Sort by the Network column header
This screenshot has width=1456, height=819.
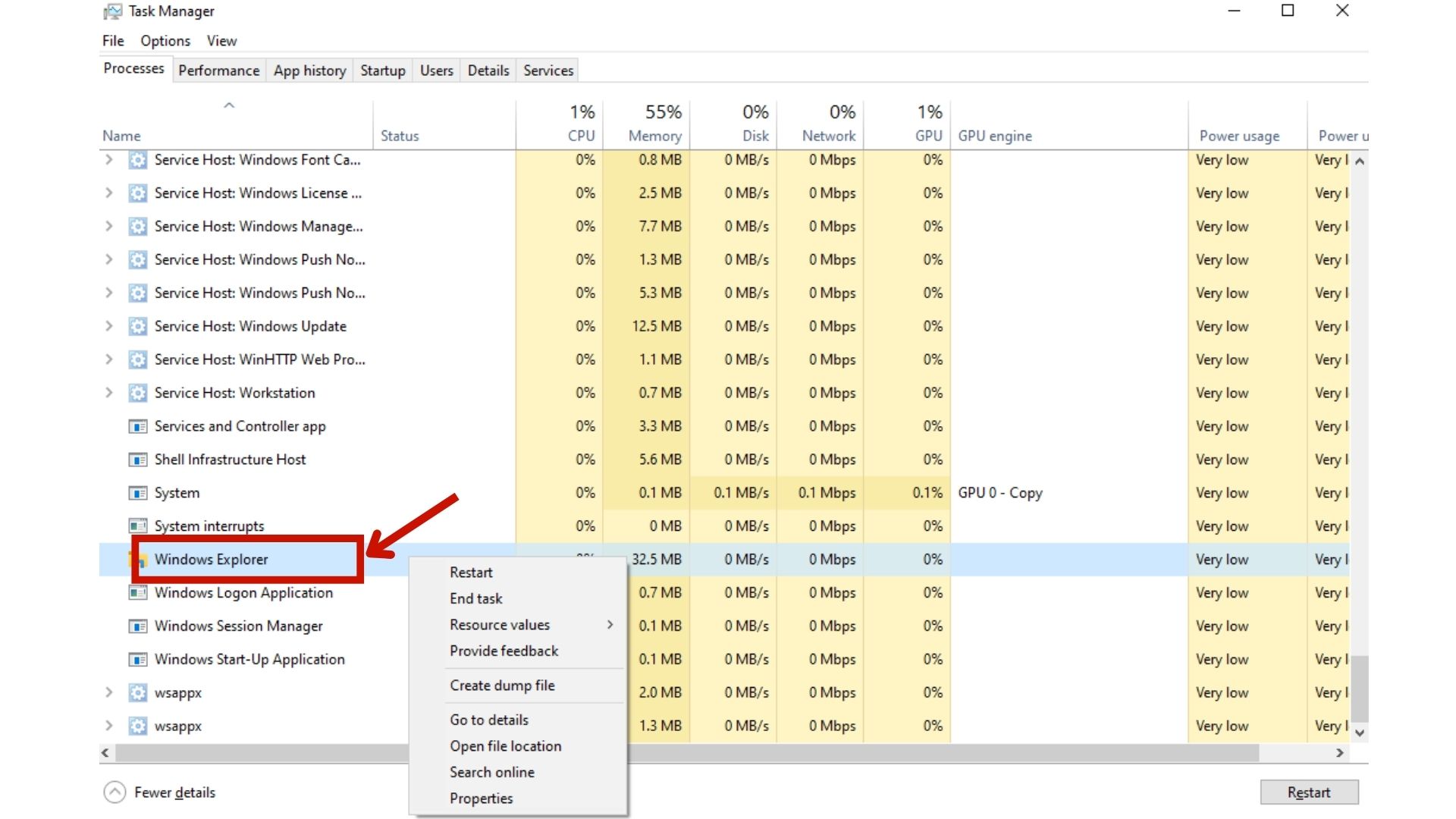[x=821, y=125]
